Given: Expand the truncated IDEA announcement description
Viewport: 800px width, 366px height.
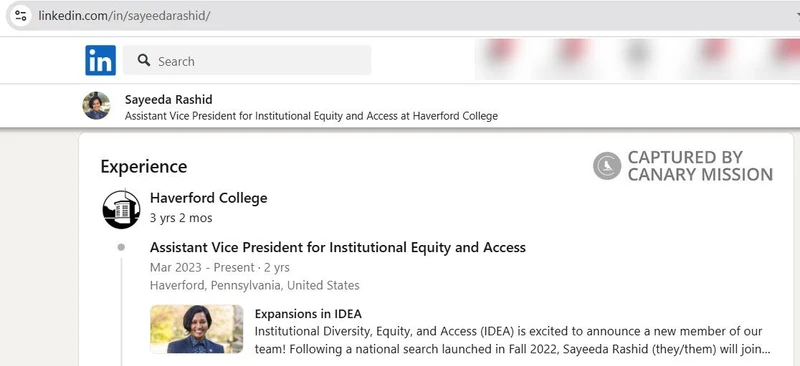Looking at the screenshot, I should pyautogui.click(x=512, y=340).
